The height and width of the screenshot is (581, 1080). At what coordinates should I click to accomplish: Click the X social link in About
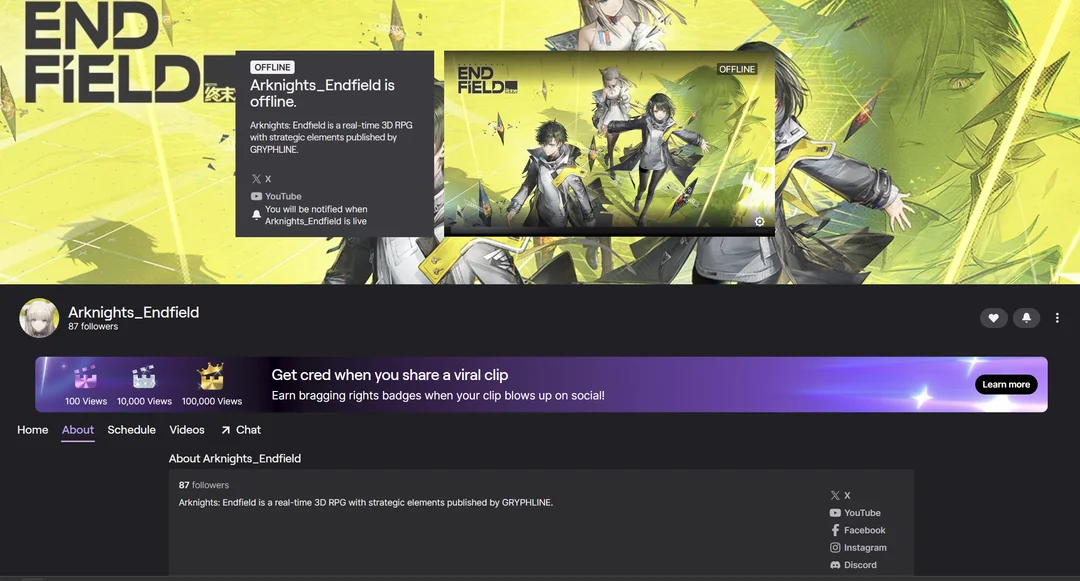point(840,495)
